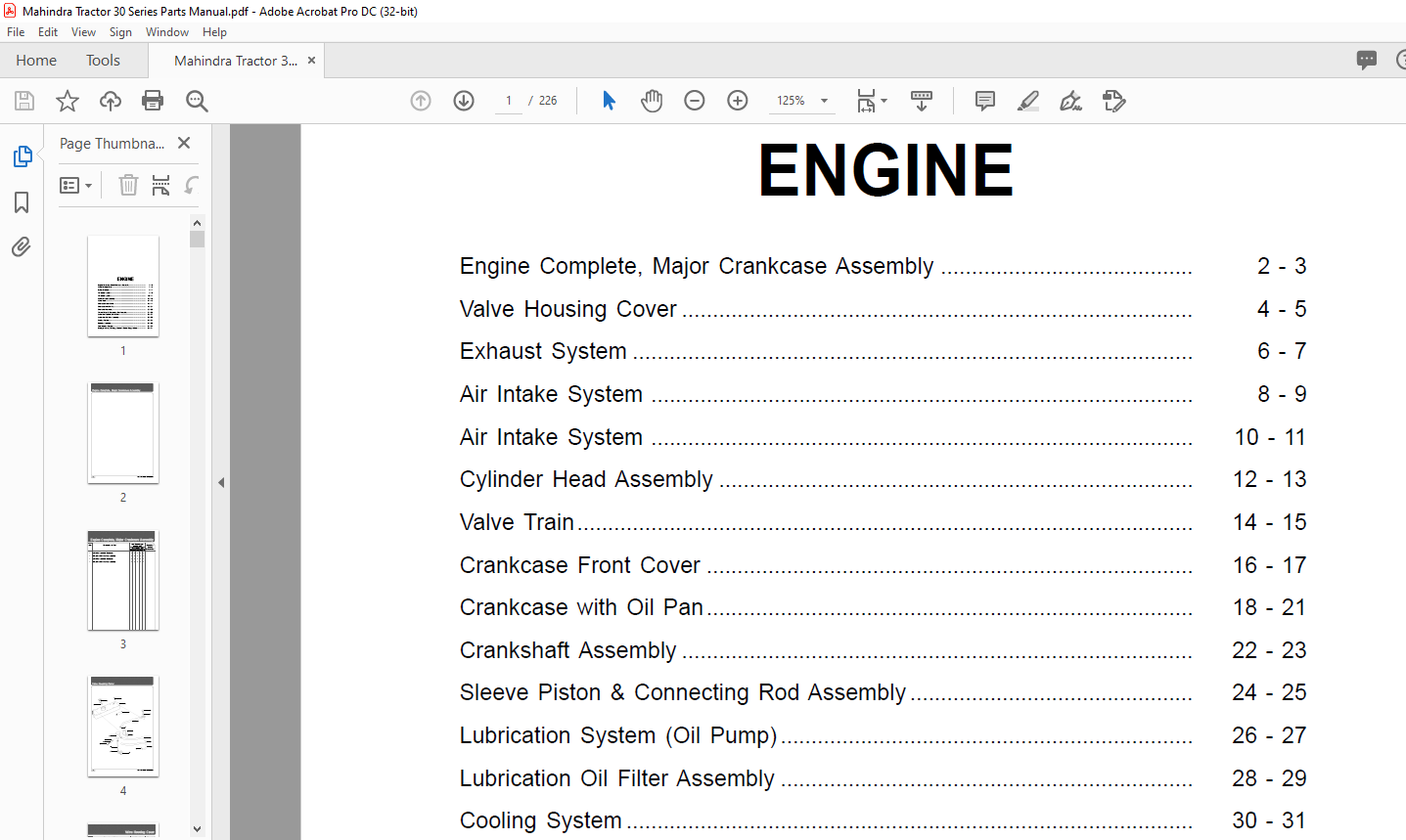Click the ENGINE page heading
1406x840 pixels.
885,170
